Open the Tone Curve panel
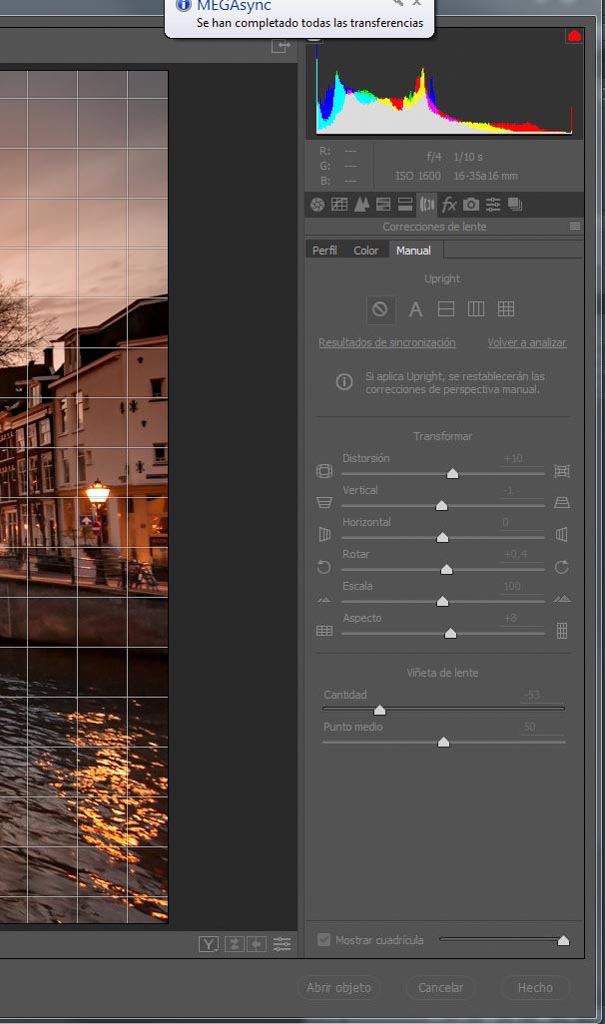 pos(339,205)
